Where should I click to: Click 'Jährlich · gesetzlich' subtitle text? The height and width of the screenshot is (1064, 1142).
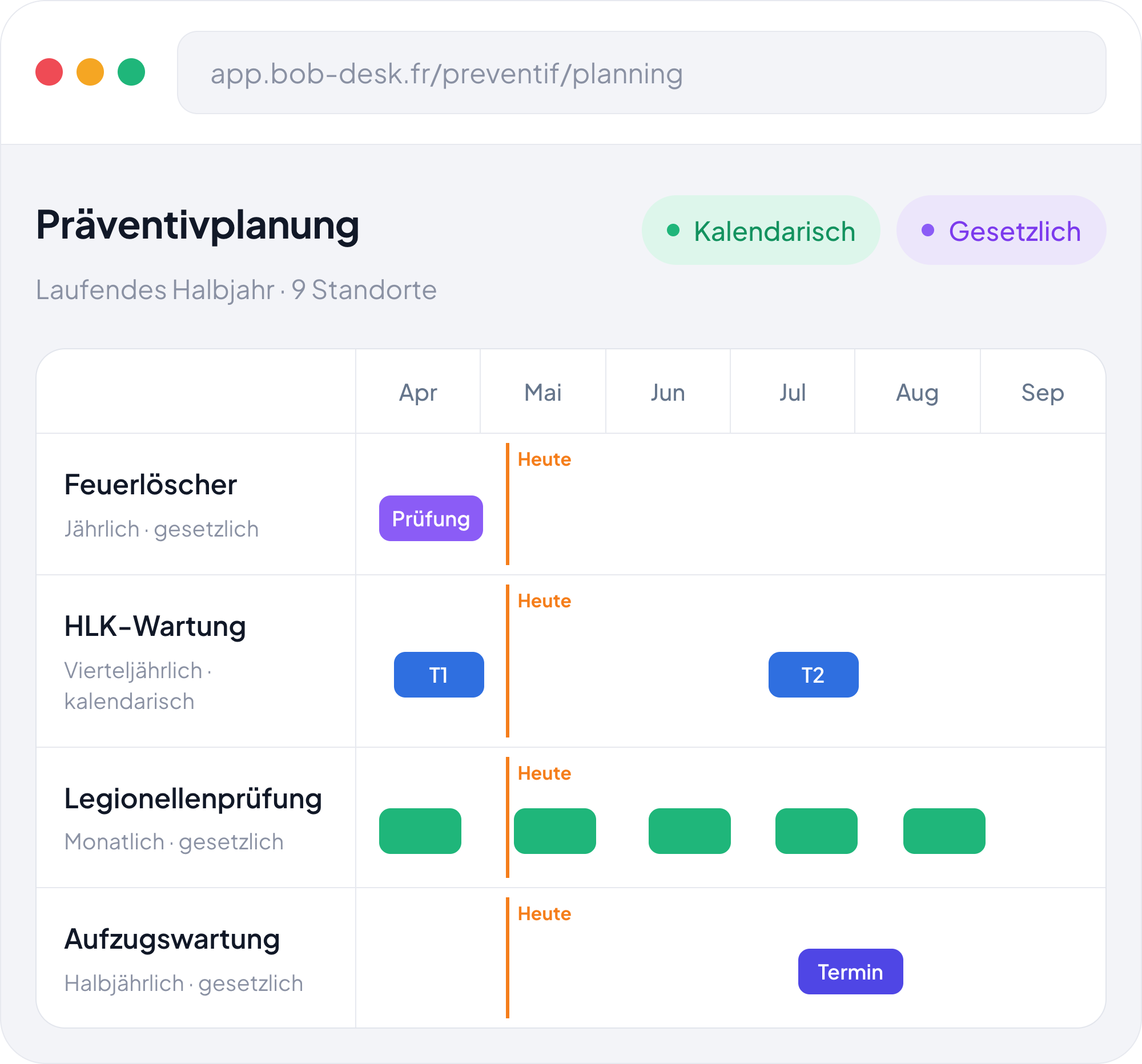pos(162,529)
